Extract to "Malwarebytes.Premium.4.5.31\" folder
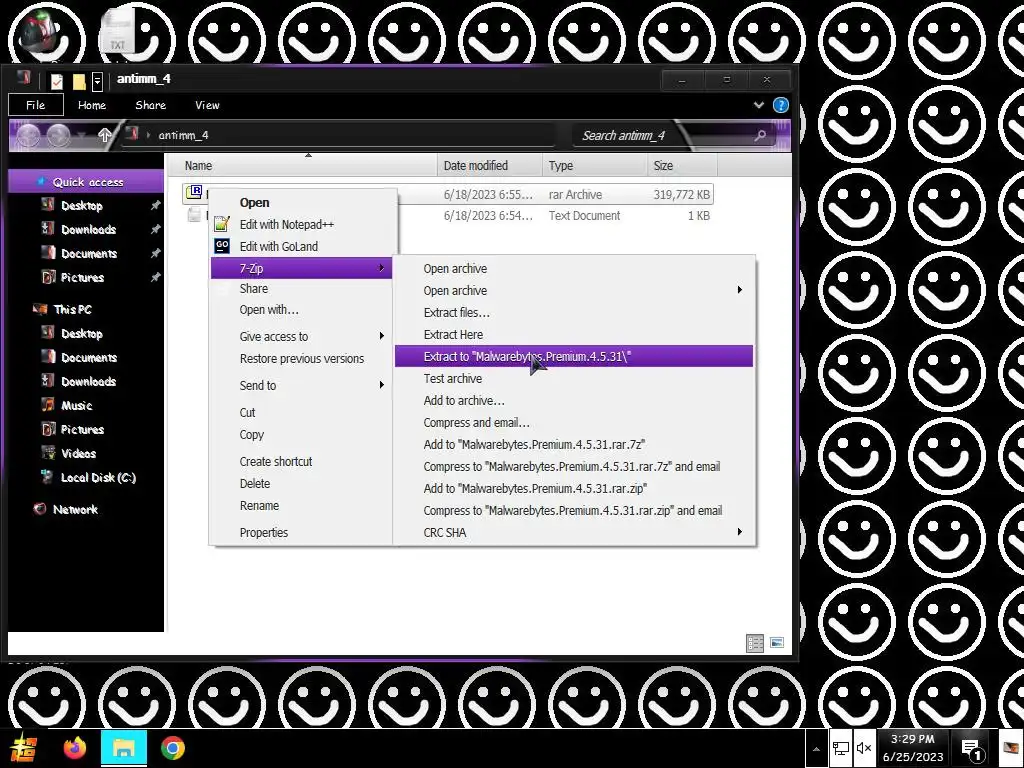Image resolution: width=1024 pixels, height=768 pixels. tap(574, 356)
